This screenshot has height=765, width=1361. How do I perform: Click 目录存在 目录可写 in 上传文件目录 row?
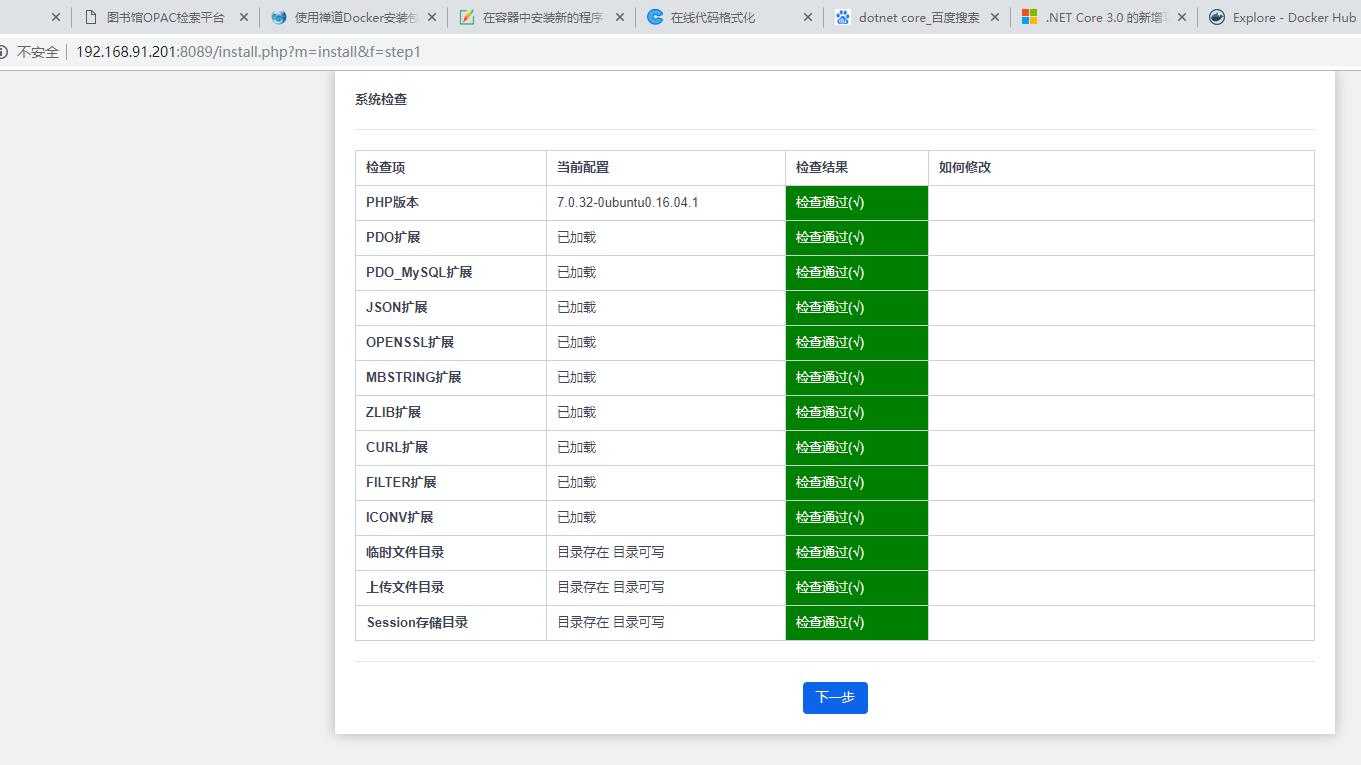[611, 587]
